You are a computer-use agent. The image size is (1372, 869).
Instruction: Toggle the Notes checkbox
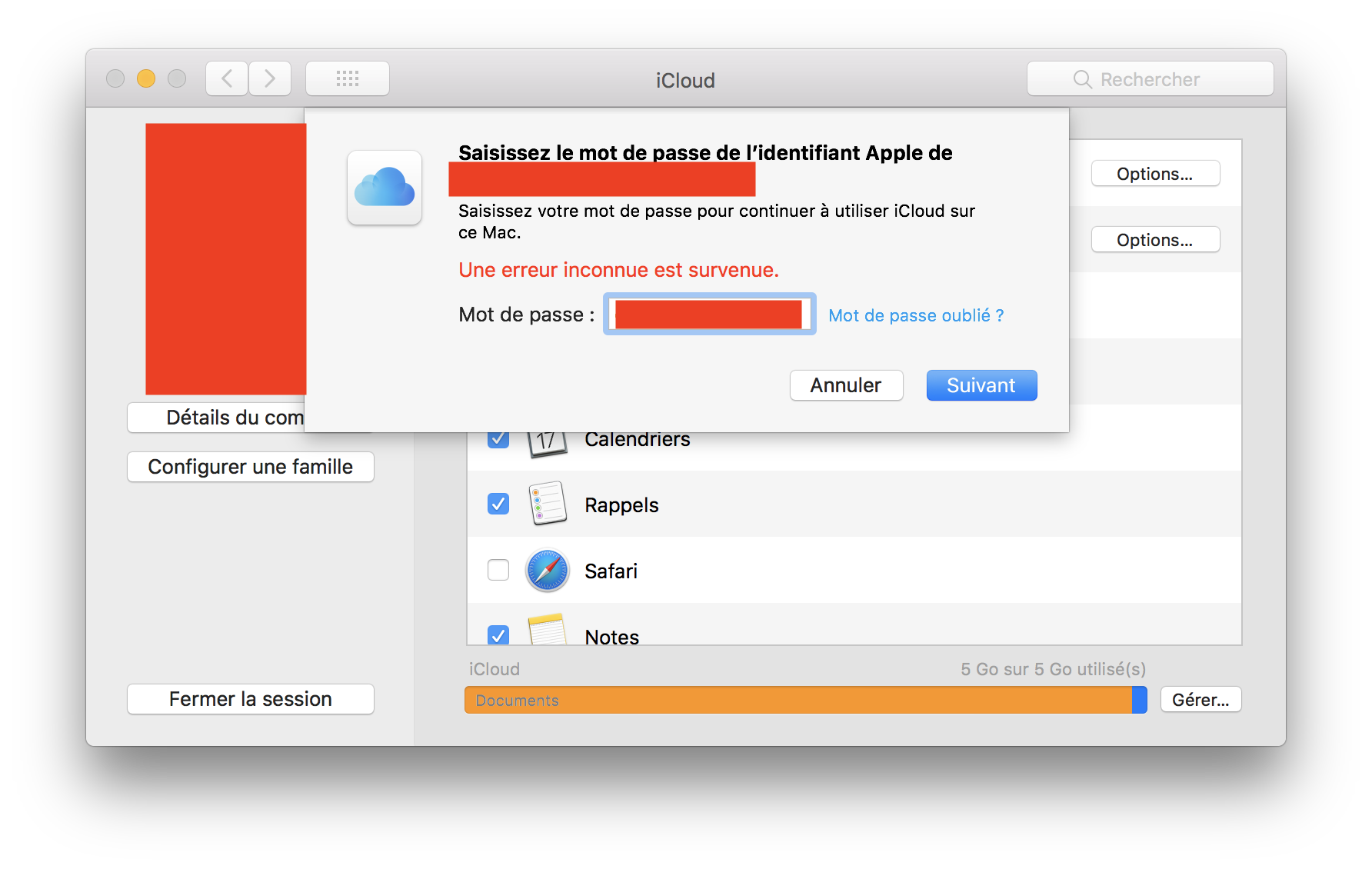tap(498, 635)
